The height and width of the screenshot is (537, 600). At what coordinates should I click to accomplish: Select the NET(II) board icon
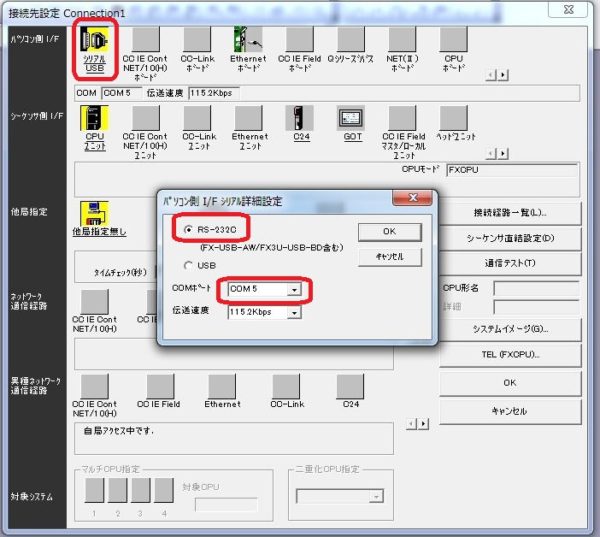tap(402, 39)
